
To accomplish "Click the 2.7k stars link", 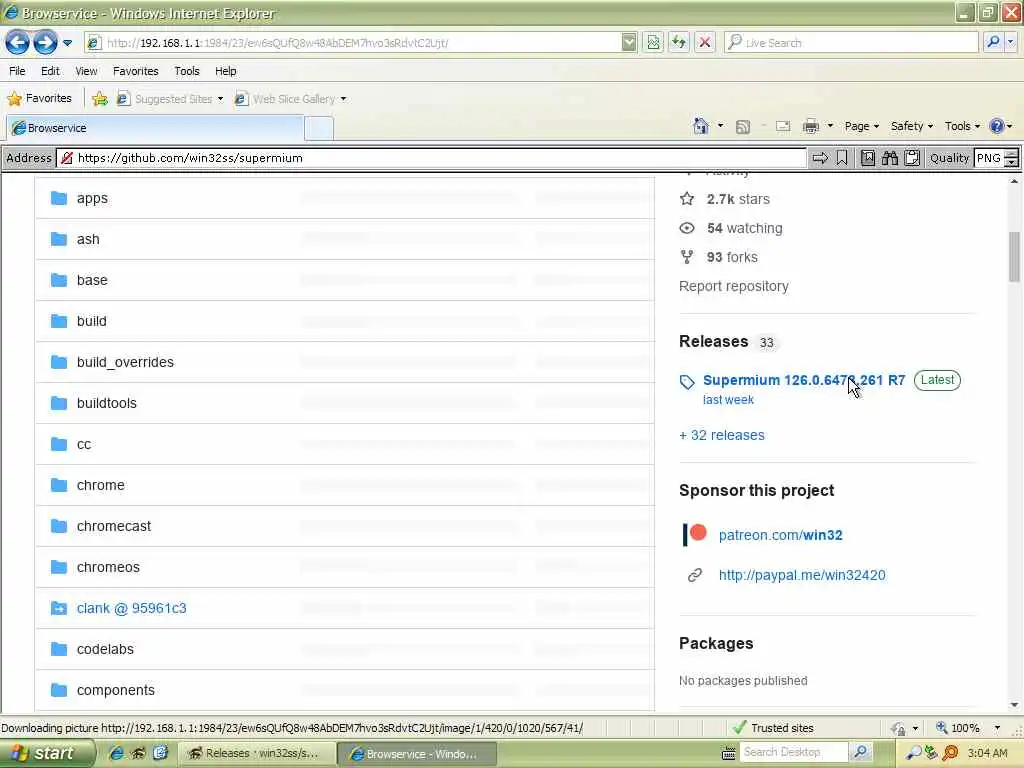I will (x=738, y=199).
